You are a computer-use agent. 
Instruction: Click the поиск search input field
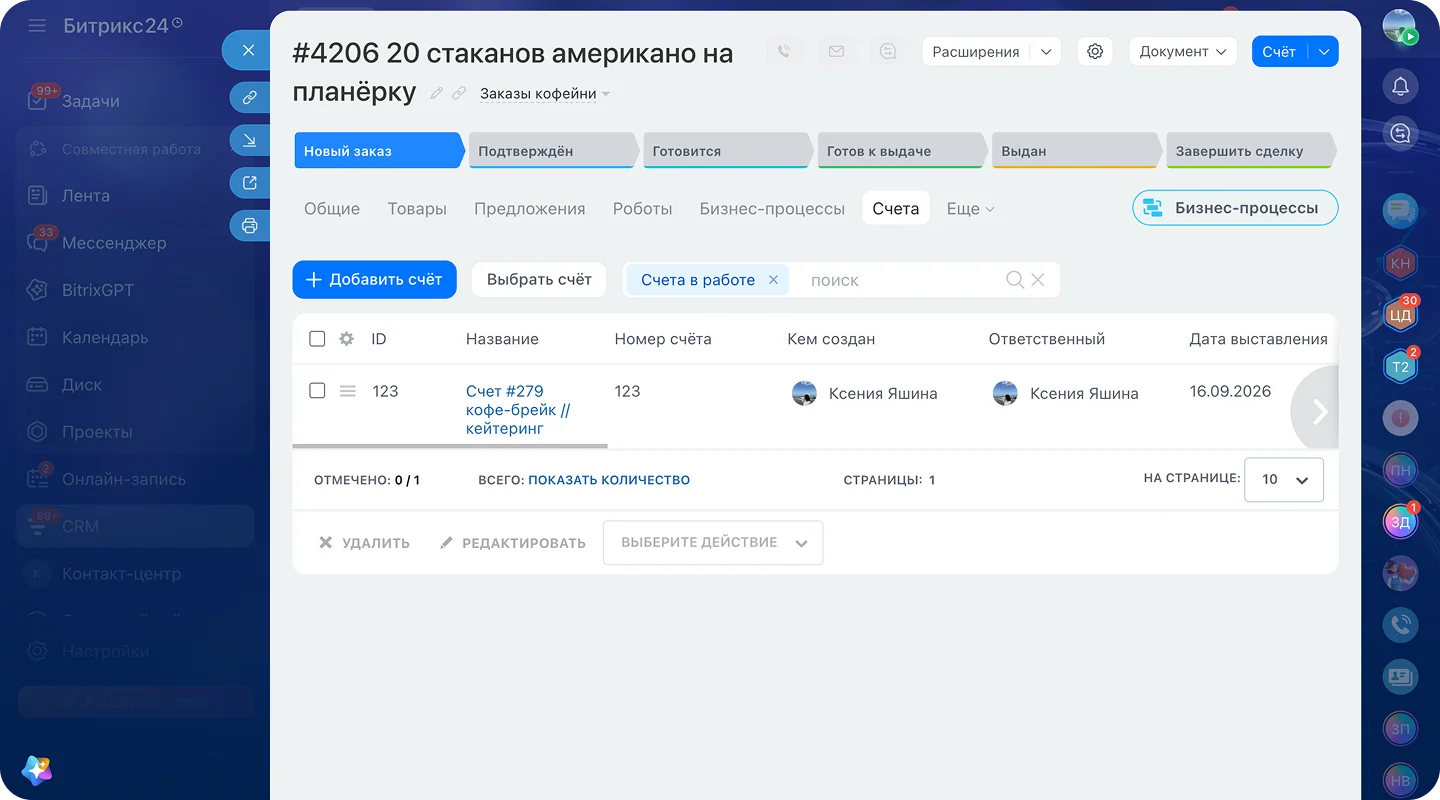[900, 280]
